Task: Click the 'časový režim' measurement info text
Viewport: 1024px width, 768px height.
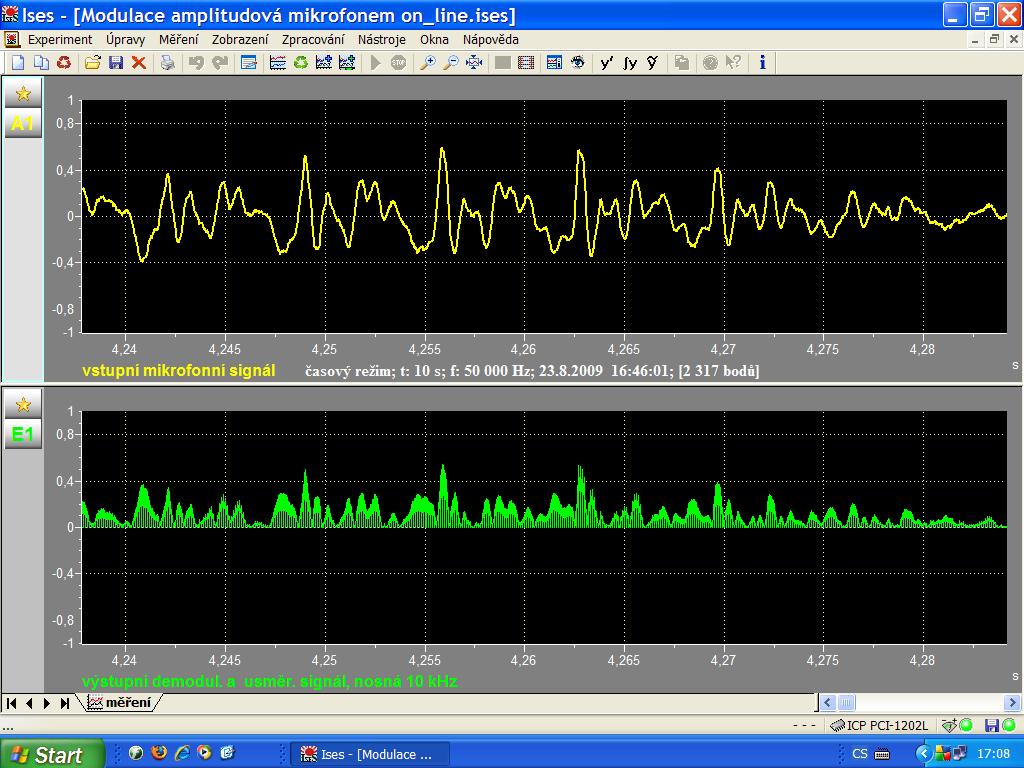Action: pyautogui.click(x=532, y=372)
